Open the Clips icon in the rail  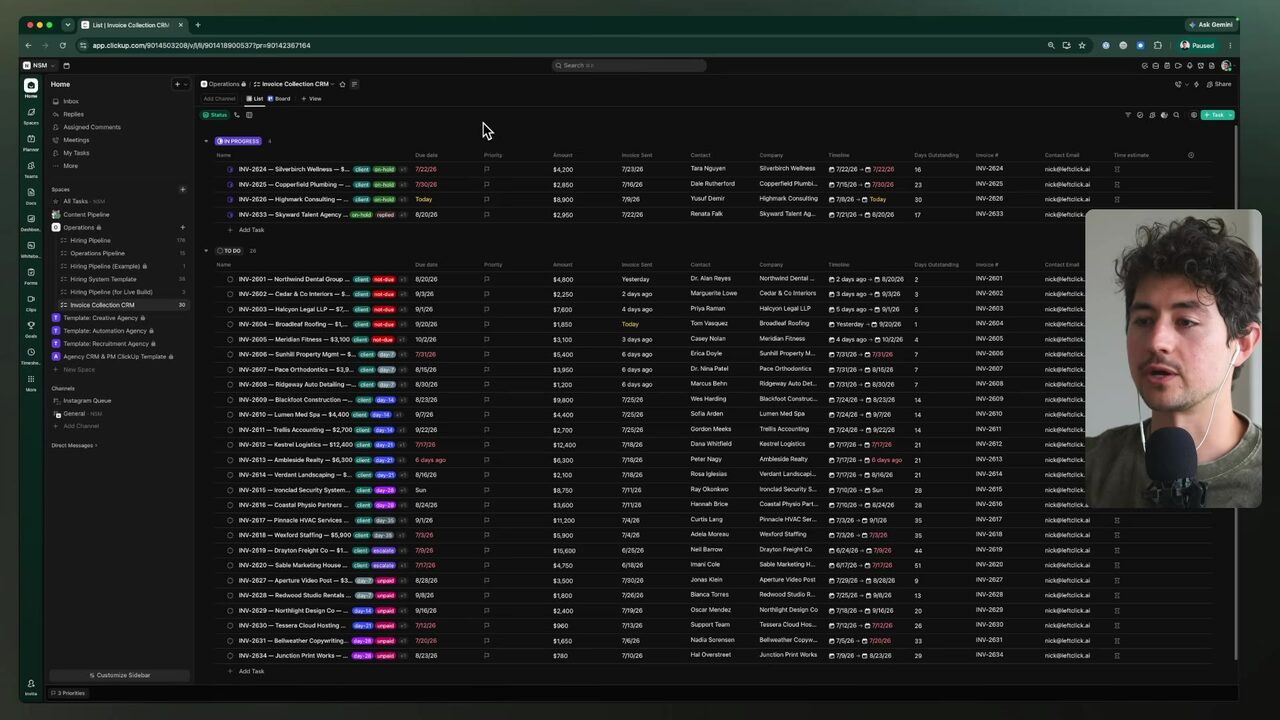coord(31,302)
